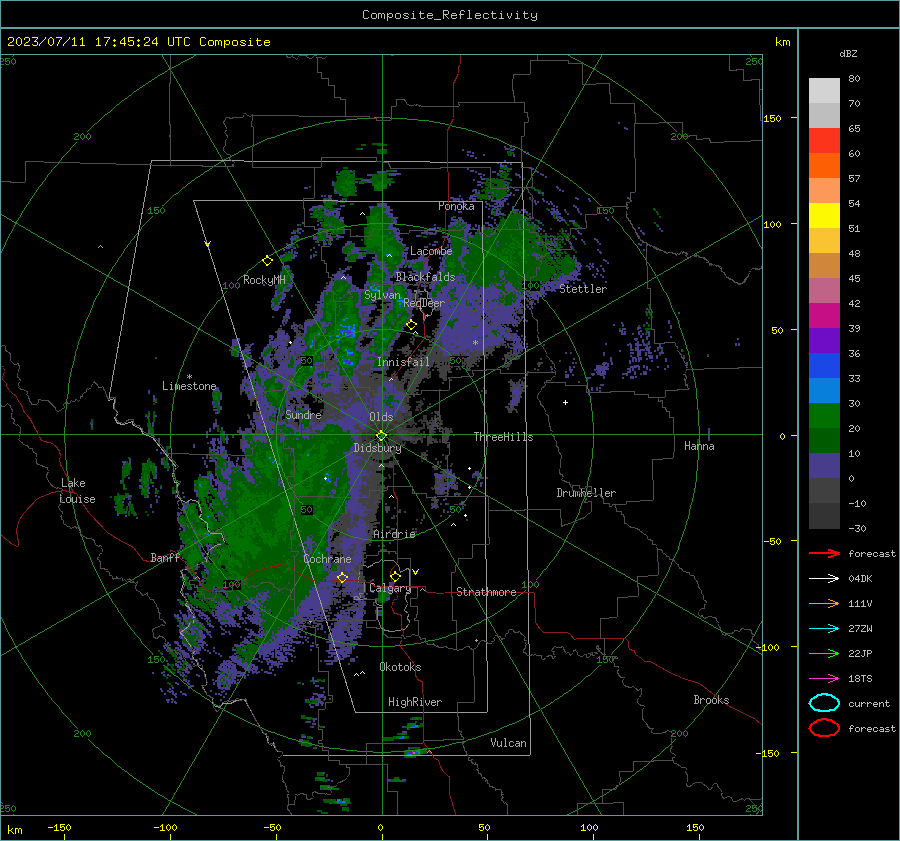Image resolution: width=900 pixels, height=841 pixels.
Task: Click the orange 111V arrow icon
Action: pyautogui.click(x=824, y=603)
